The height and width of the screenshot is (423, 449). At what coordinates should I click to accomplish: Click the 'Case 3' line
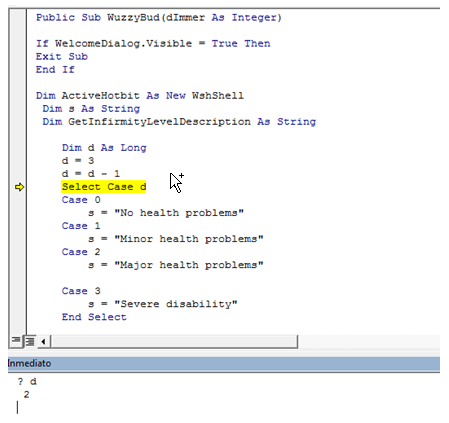[81, 291]
